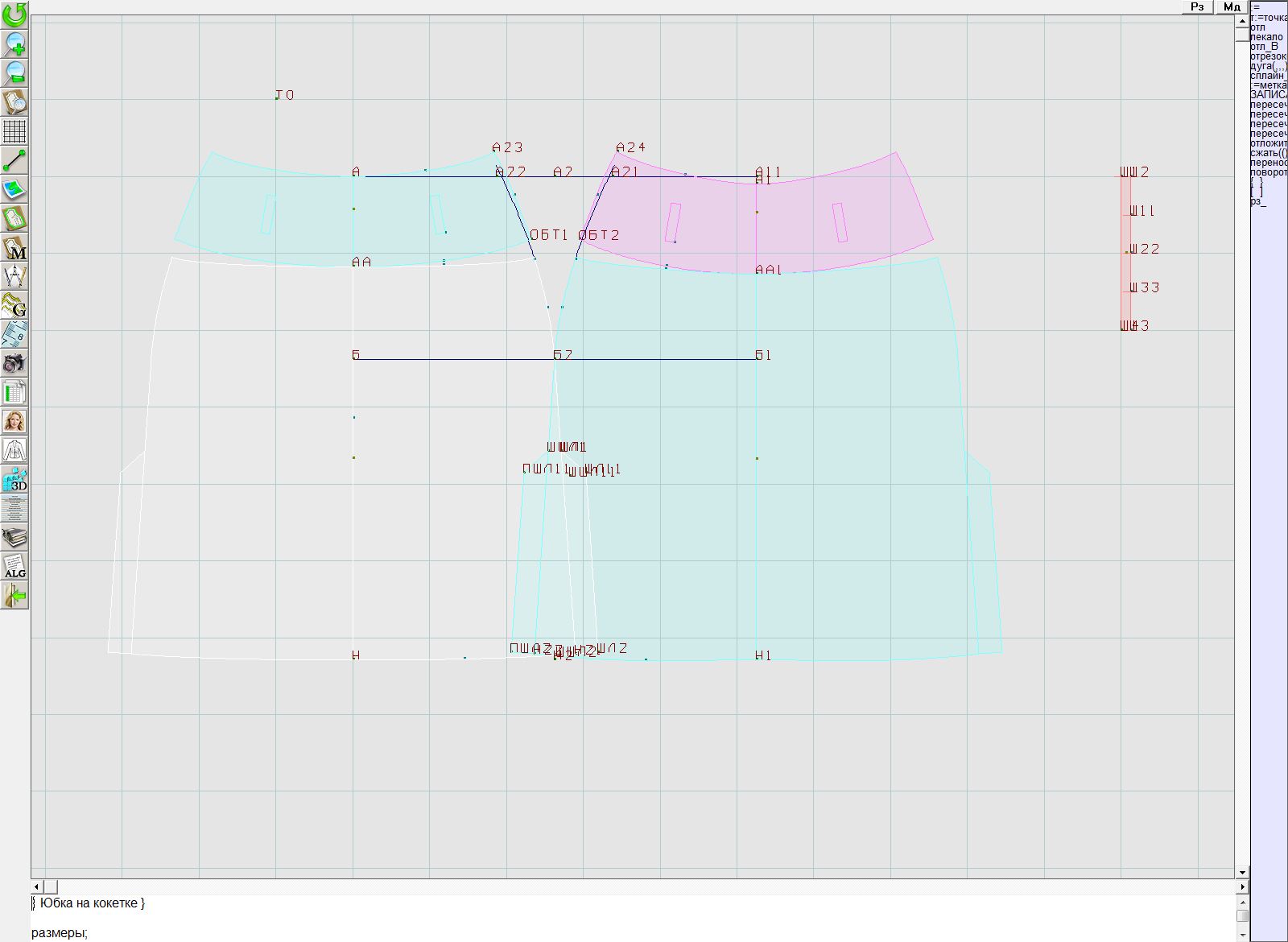1288x942 pixels.
Task: Zoom out with the magnifier minus tool
Action: coord(14,72)
